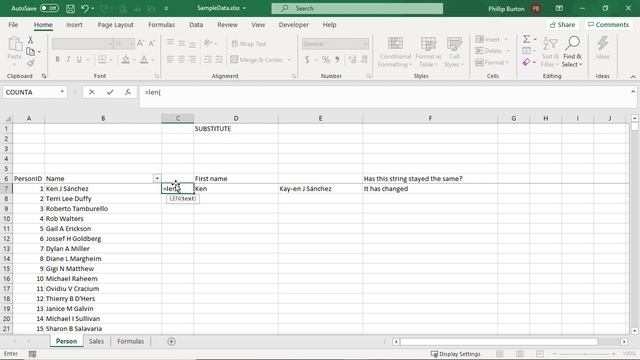640x360 pixels.
Task: Open the Name Box dropdown arrow
Action: [x=62, y=92]
